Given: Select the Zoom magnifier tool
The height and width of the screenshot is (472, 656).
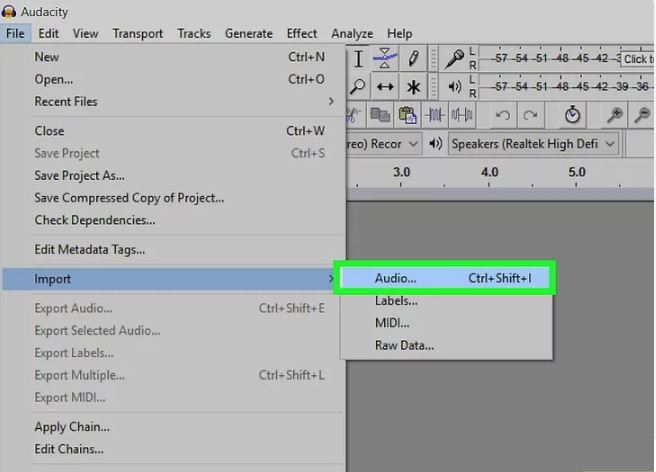Looking at the screenshot, I should (358, 87).
